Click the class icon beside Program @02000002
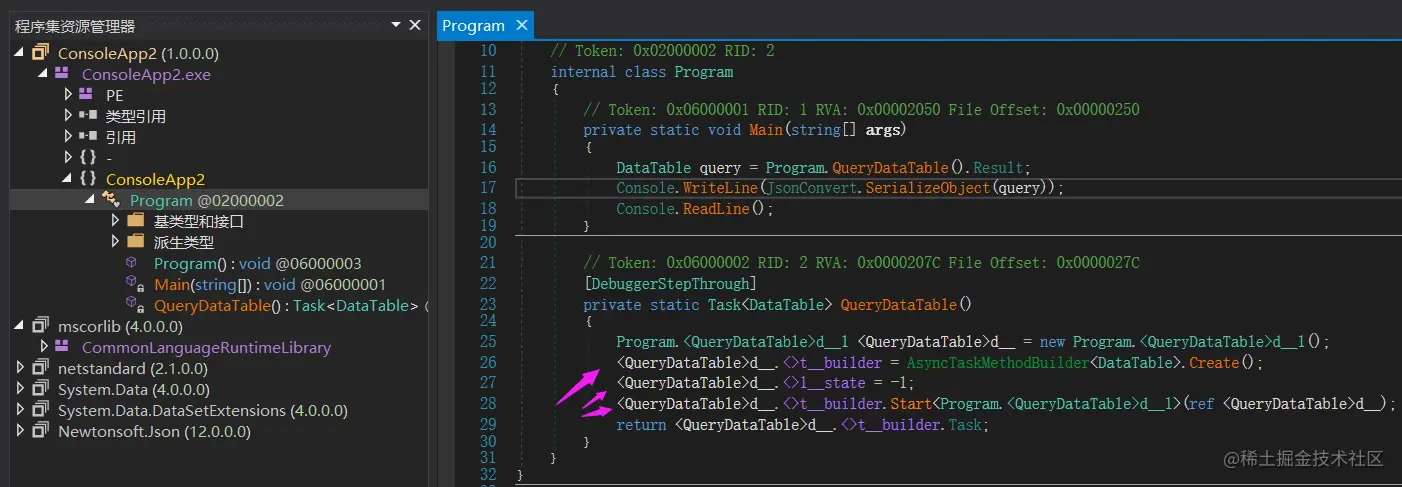 [111, 200]
